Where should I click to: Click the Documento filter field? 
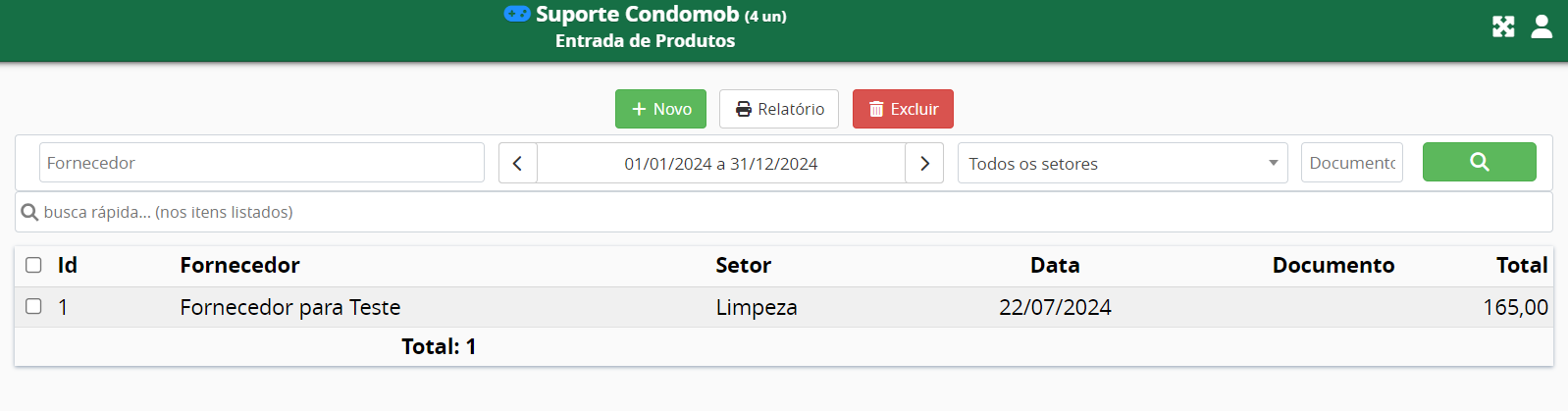click(1351, 163)
